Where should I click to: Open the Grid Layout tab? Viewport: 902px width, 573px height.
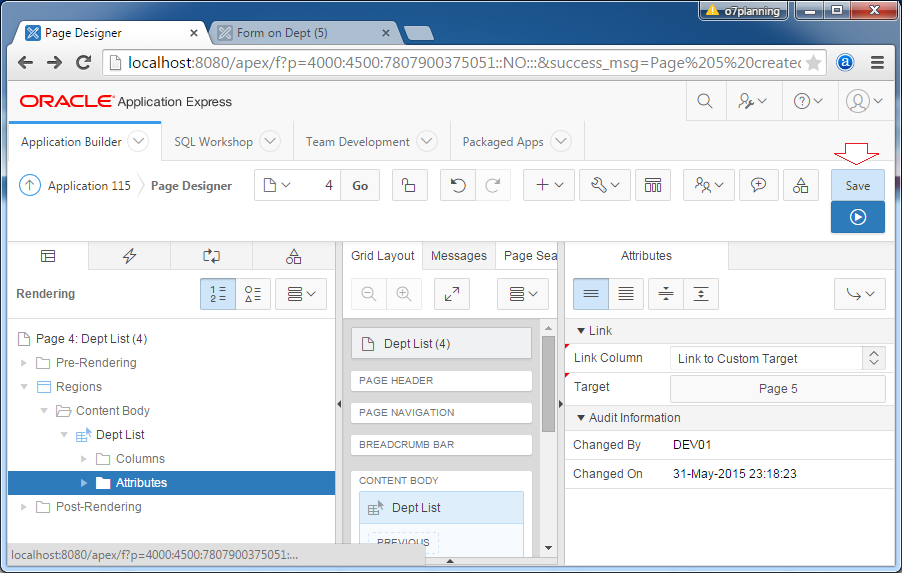coord(383,256)
